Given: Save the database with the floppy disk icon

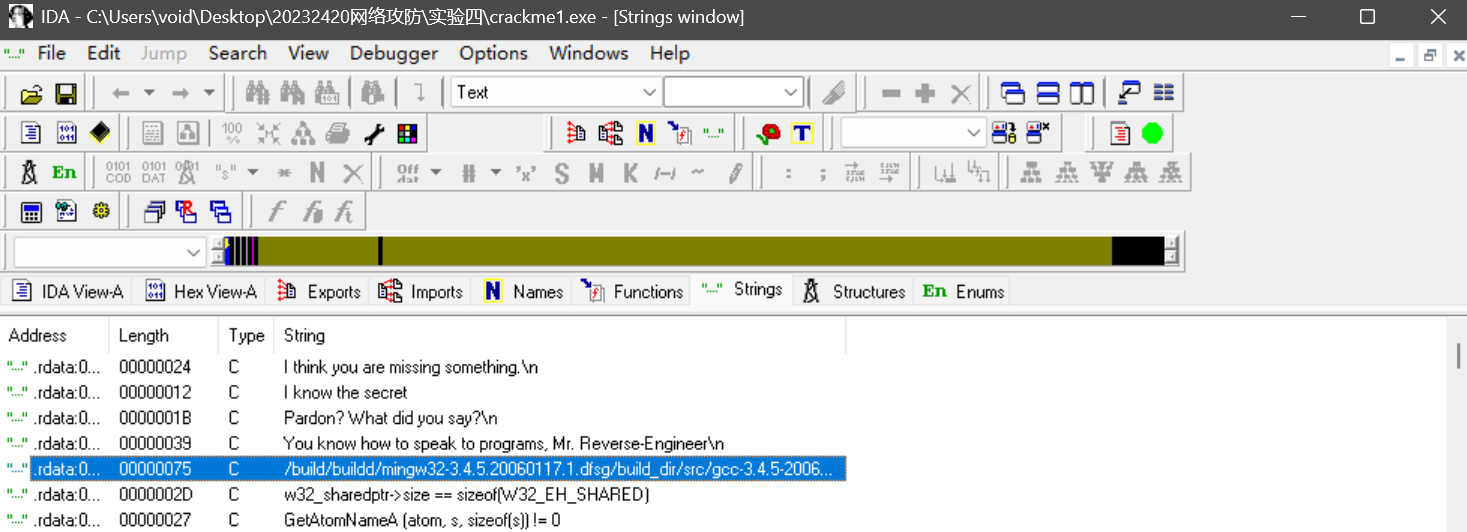Looking at the screenshot, I should point(66,94).
